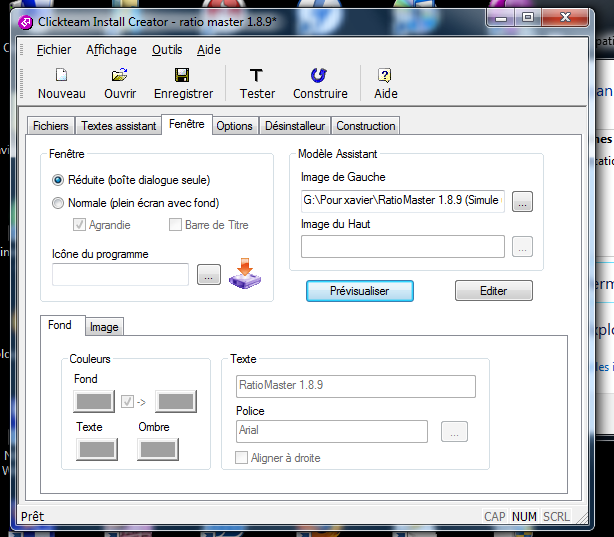Viewport: 614px width, 537px height.
Task: Minimize the Install Creator window
Action: coord(501,18)
